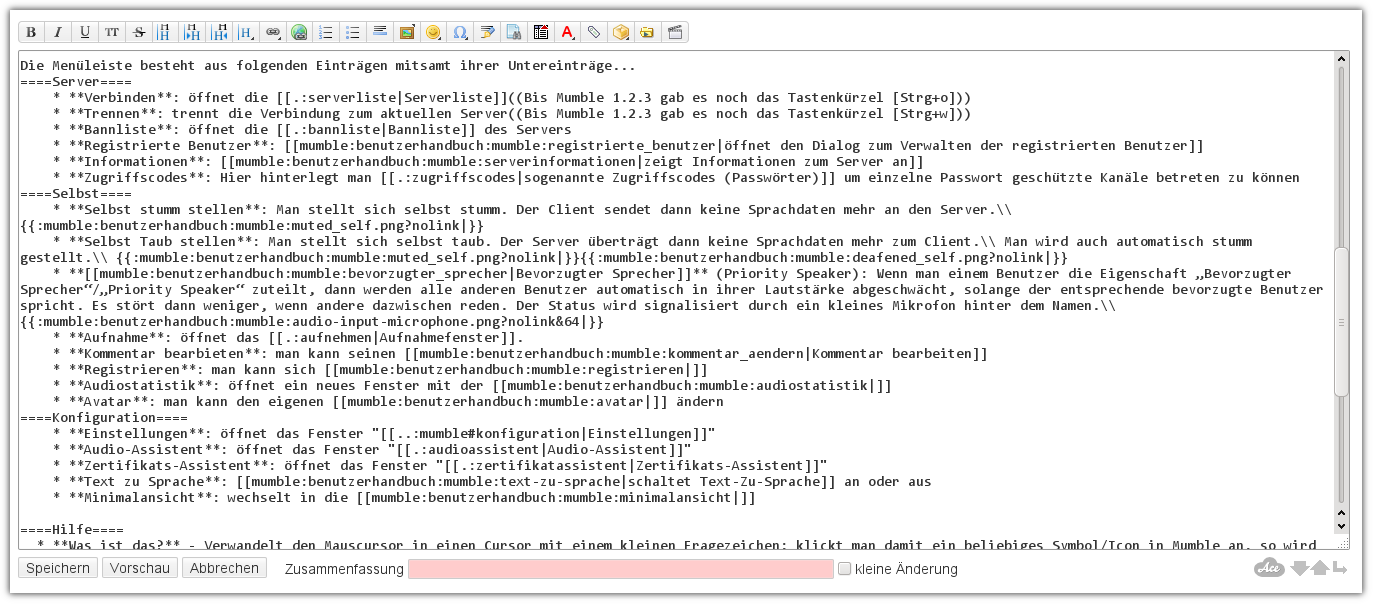1374x605 pixels.
Task: Insert your signature
Action: [x=487, y=32]
